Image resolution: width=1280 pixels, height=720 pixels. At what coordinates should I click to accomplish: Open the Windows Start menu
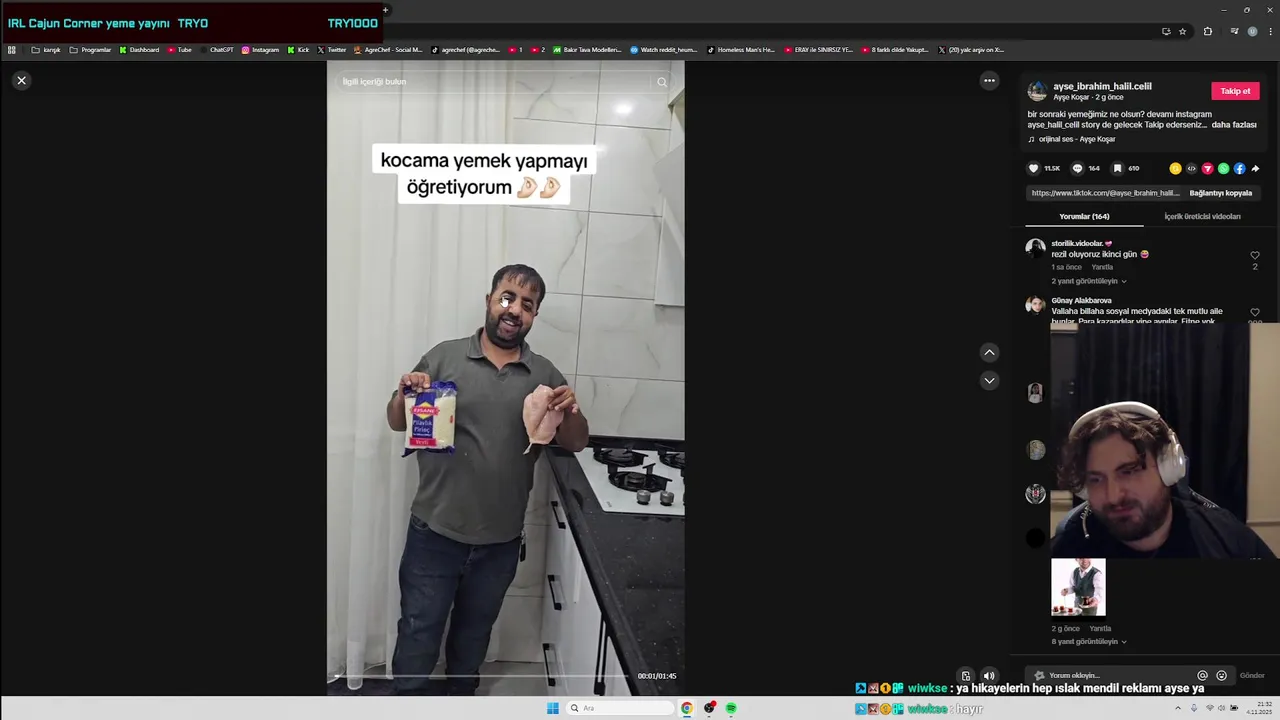coord(553,708)
